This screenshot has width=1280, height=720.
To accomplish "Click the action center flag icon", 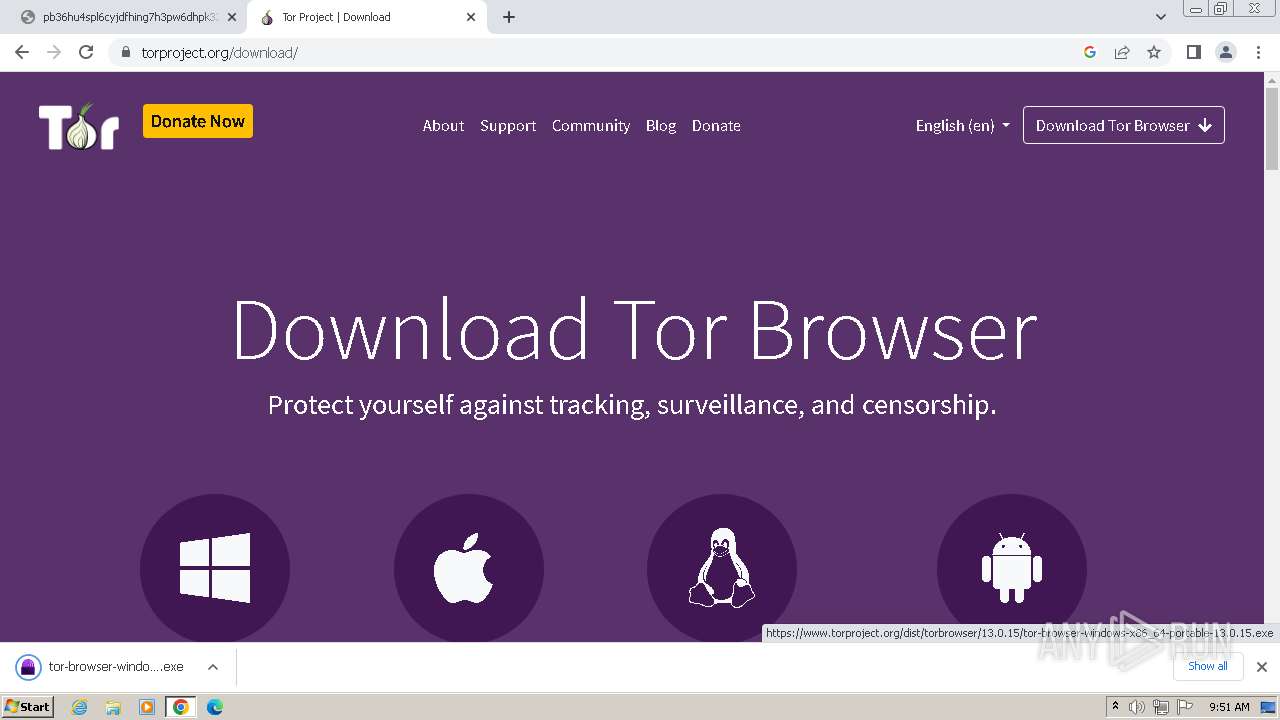I will [x=1184, y=707].
